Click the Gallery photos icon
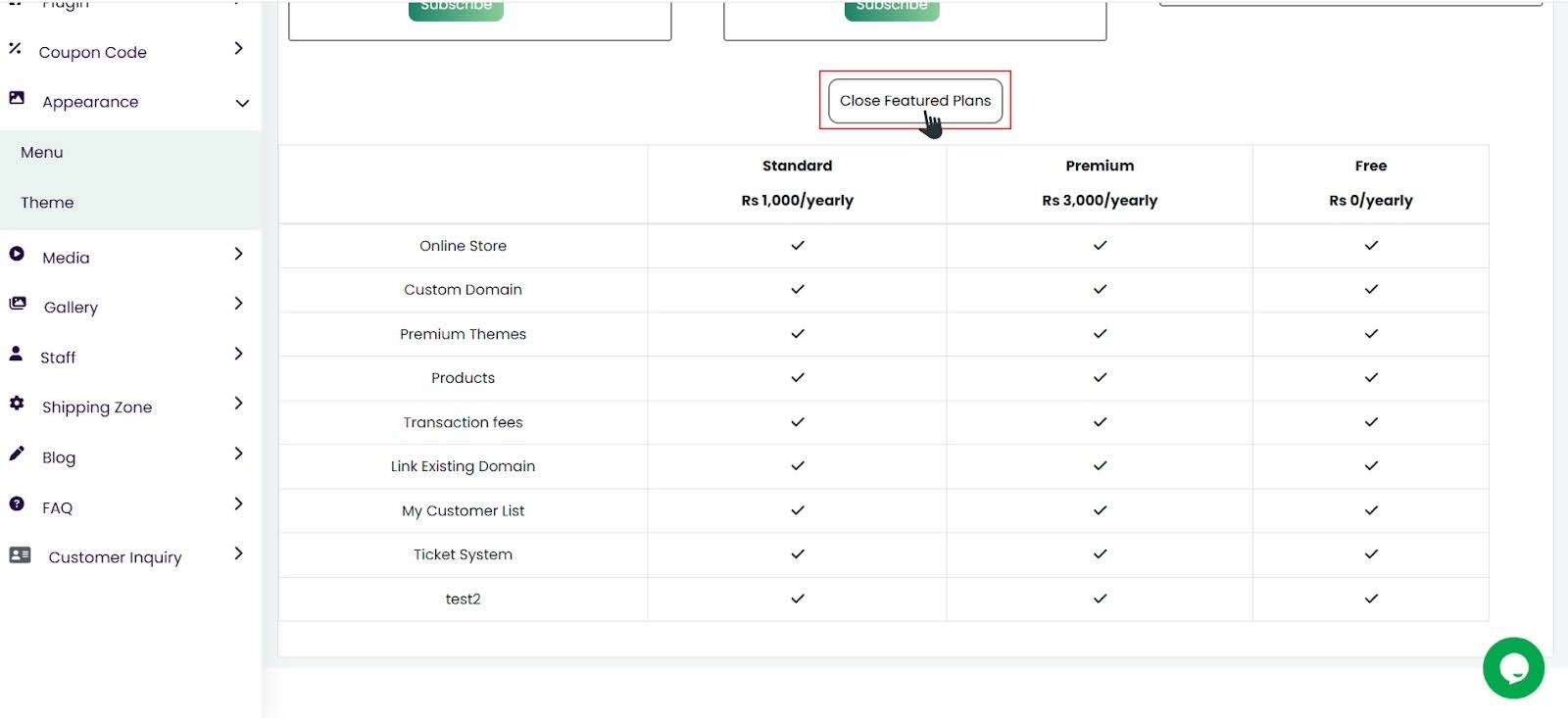Viewport: 1568px width, 718px height. [18, 304]
